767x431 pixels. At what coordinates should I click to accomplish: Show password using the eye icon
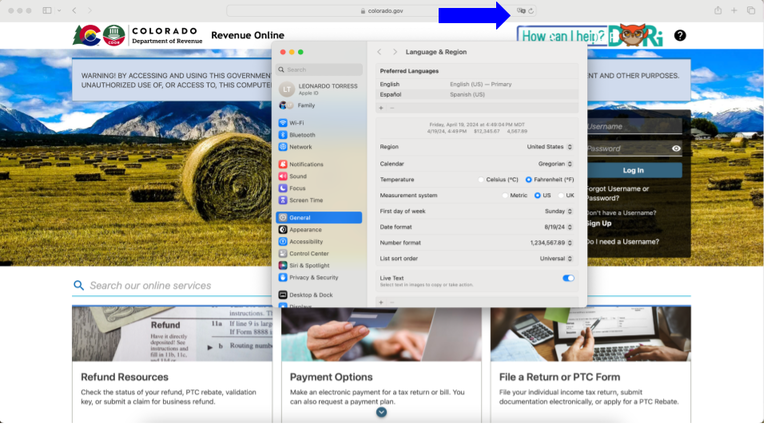pos(676,148)
